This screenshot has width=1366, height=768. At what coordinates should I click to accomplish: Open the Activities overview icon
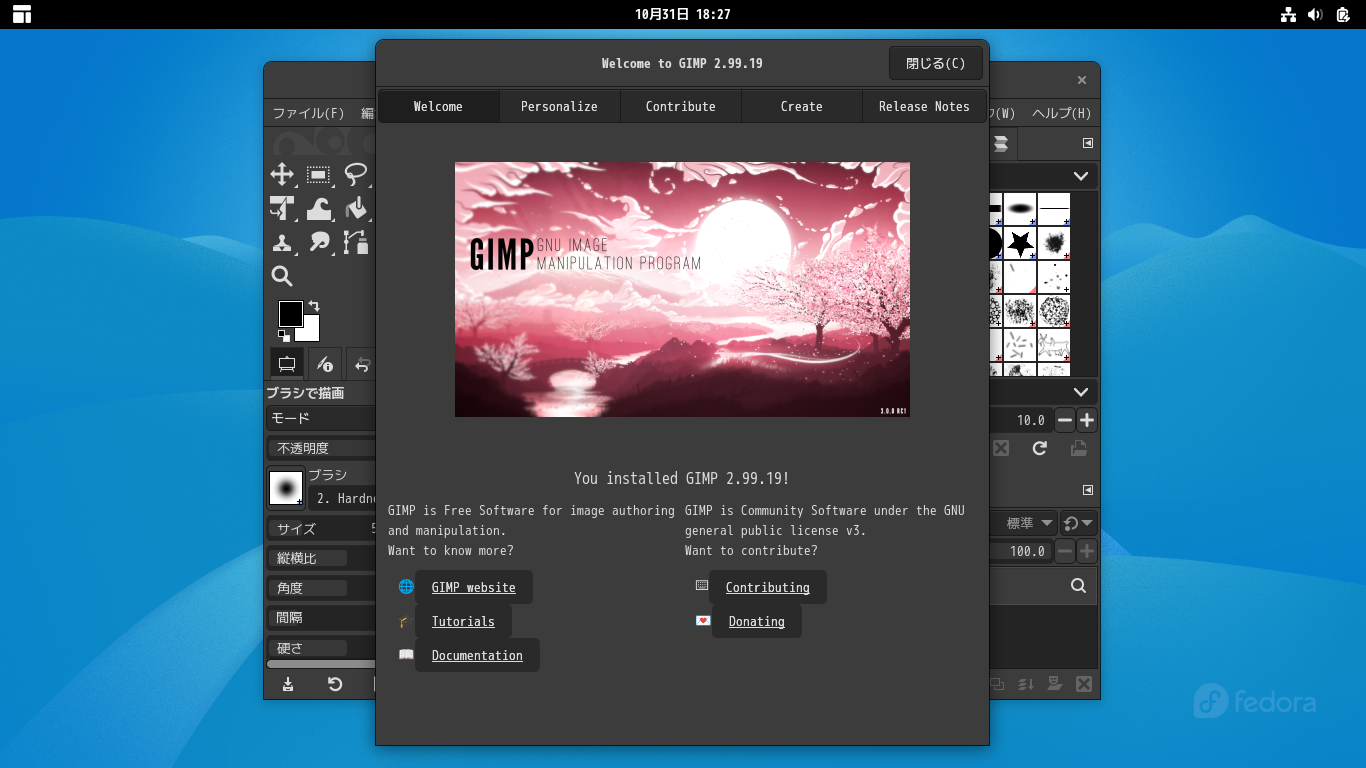22,14
